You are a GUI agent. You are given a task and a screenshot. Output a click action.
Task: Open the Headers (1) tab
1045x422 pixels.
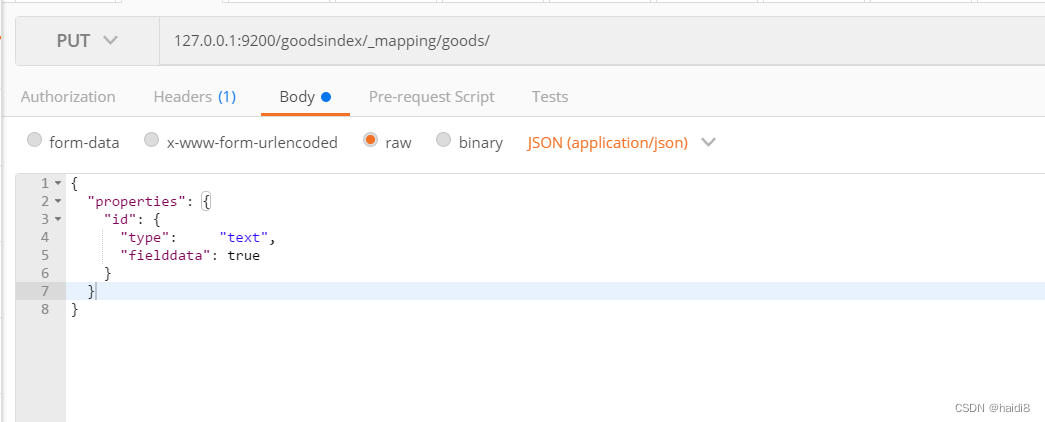point(194,97)
